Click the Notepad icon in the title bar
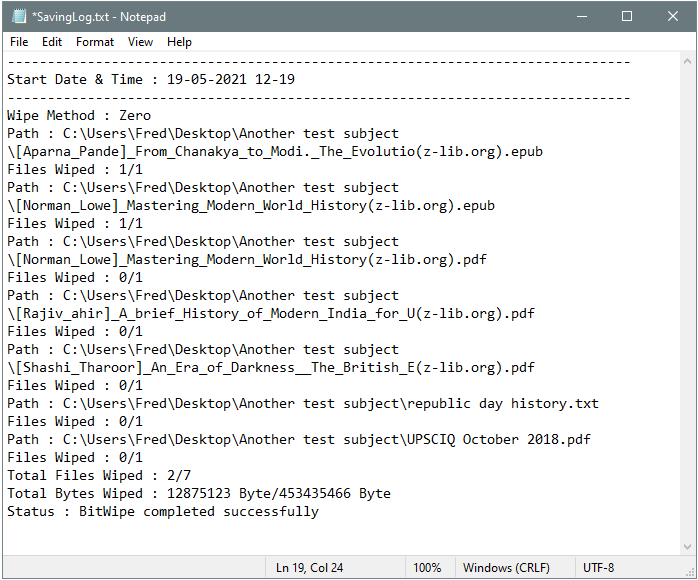The width and height of the screenshot is (698, 580). point(17,17)
